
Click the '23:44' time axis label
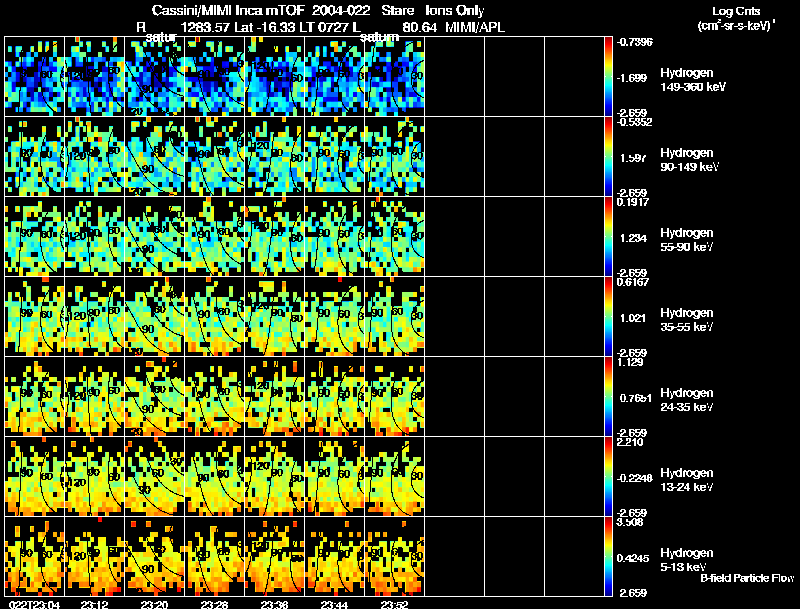tap(334, 605)
